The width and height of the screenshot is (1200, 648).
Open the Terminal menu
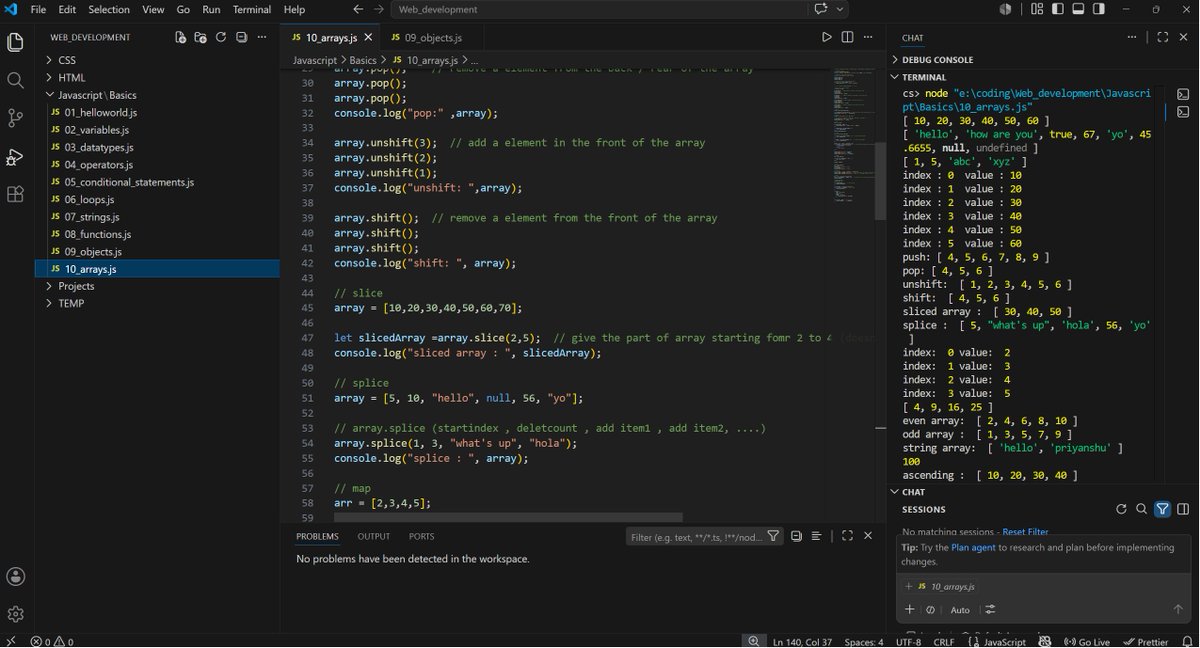coord(250,9)
